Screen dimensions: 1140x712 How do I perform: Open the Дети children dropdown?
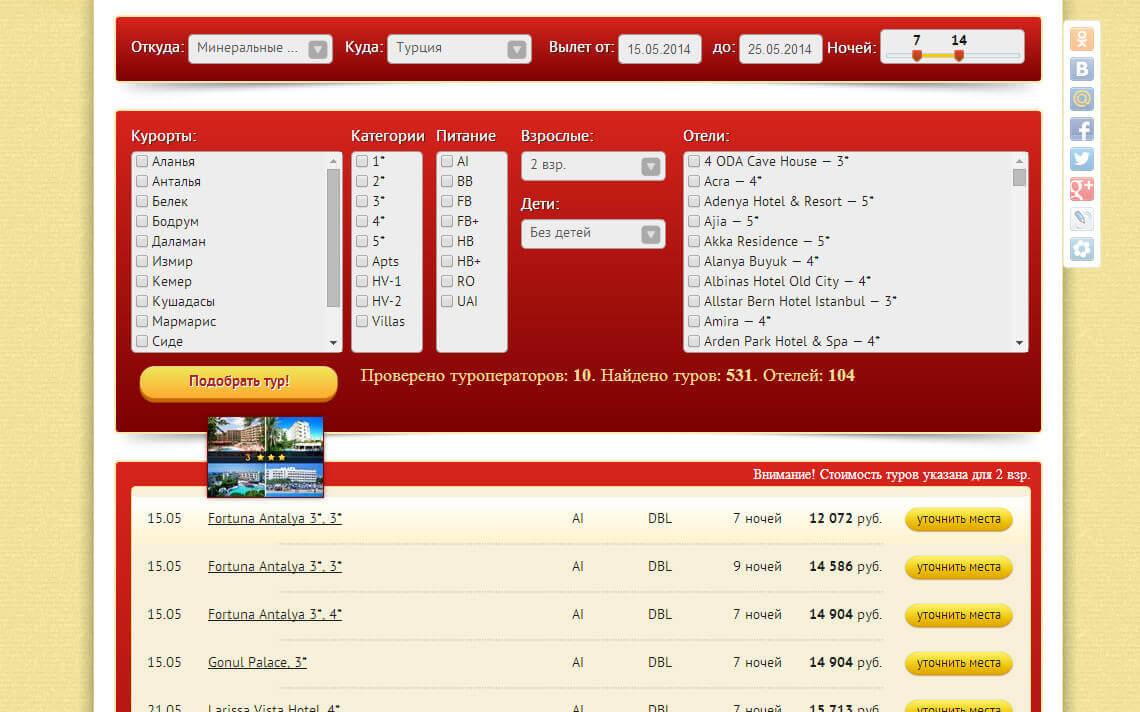click(x=593, y=233)
